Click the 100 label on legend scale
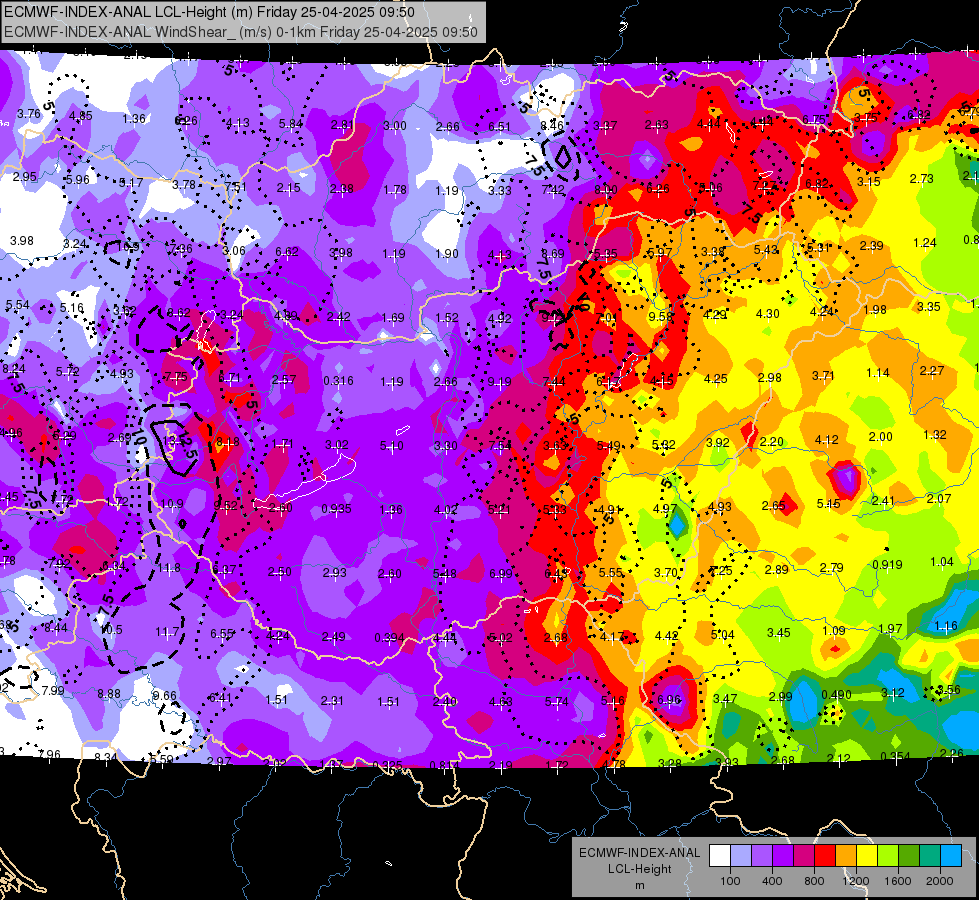 (730, 881)
